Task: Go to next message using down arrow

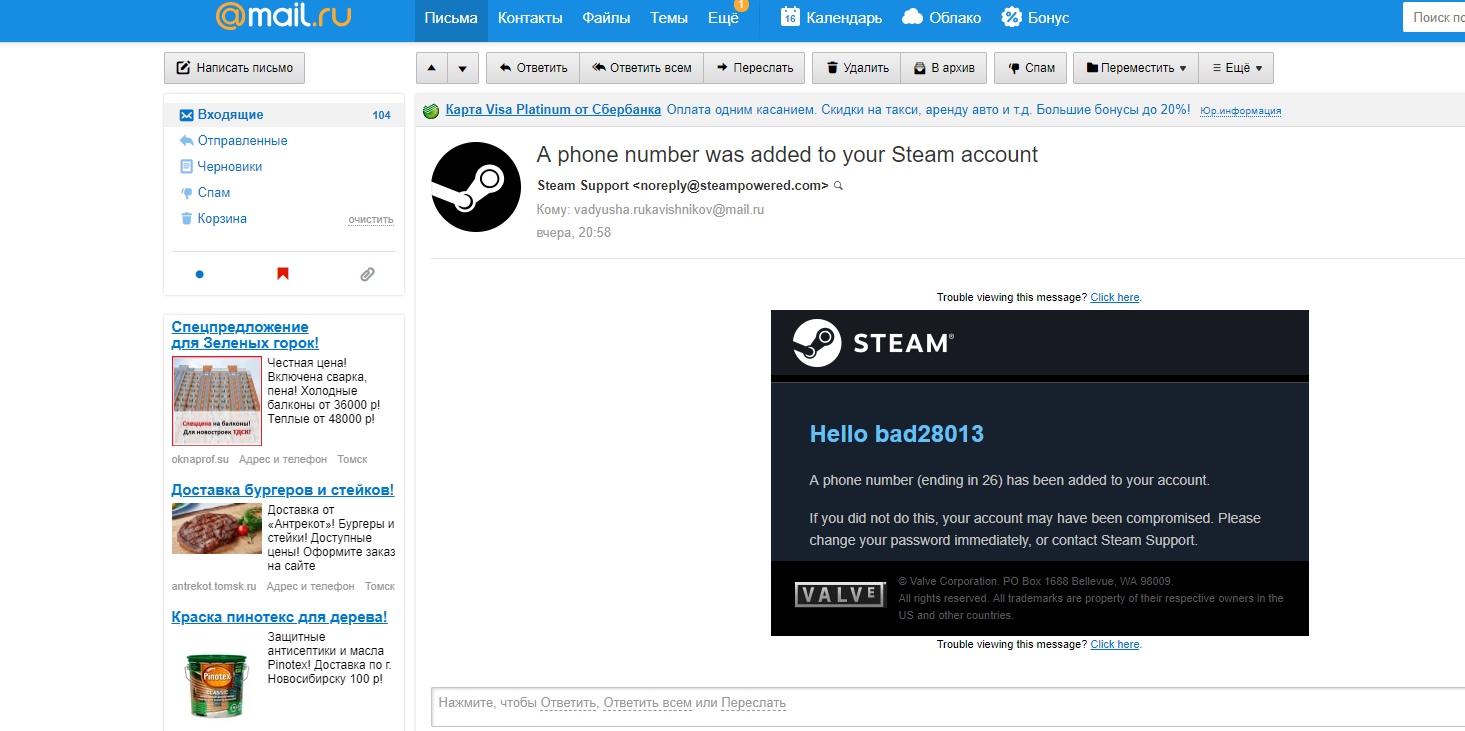Action: 462,68
